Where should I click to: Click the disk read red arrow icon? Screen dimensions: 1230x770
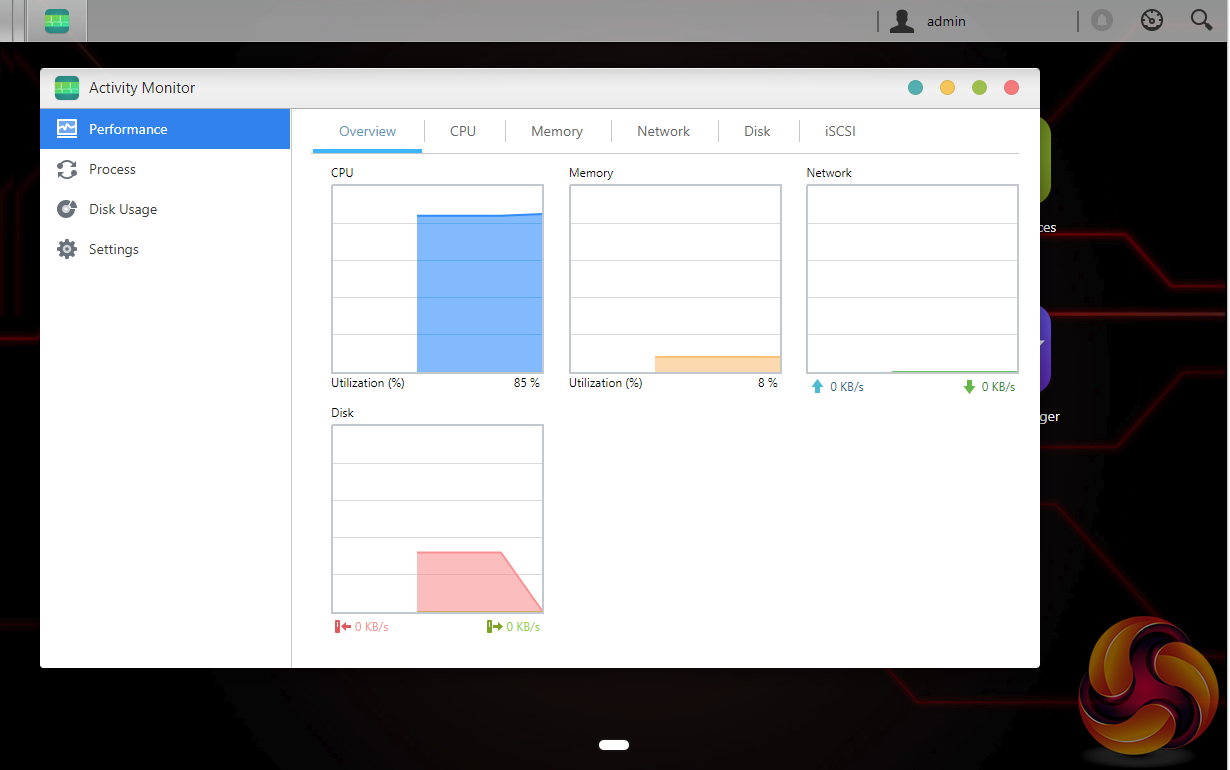[x=342, y=627]
